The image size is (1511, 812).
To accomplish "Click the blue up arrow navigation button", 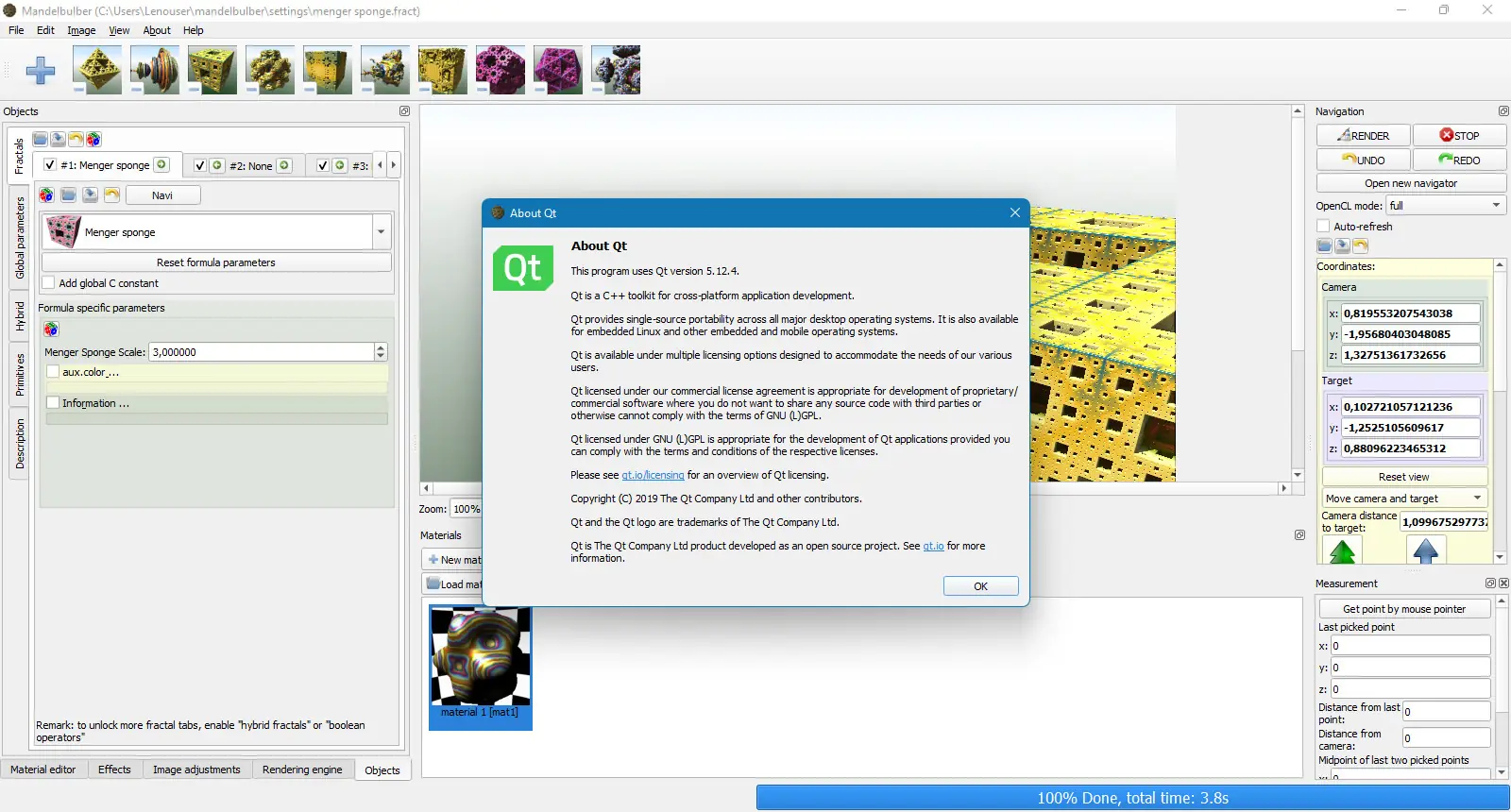I will coord(1426,550).
